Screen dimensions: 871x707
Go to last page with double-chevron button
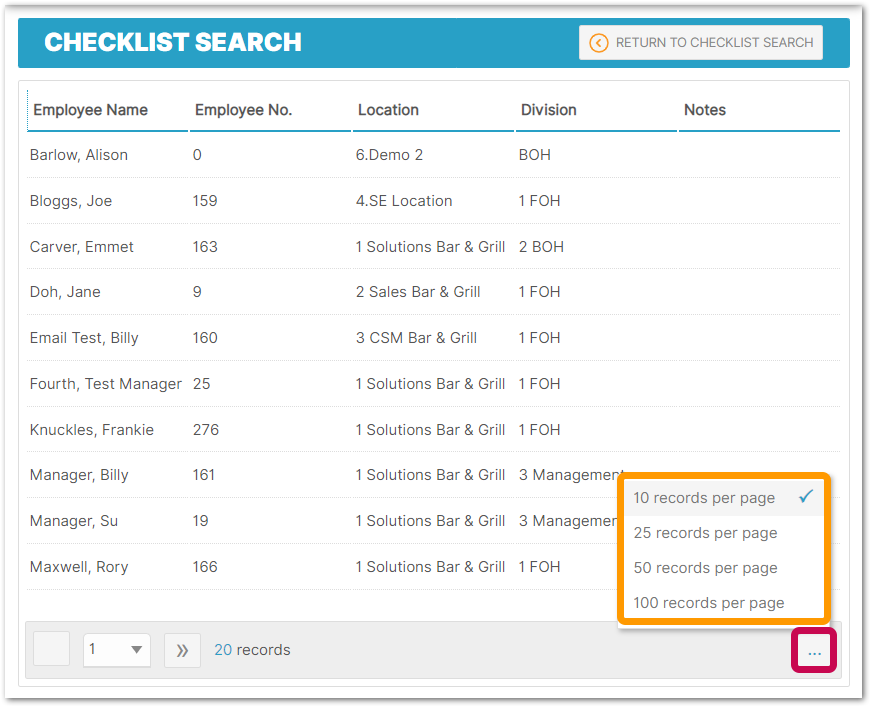pos(182,650)
